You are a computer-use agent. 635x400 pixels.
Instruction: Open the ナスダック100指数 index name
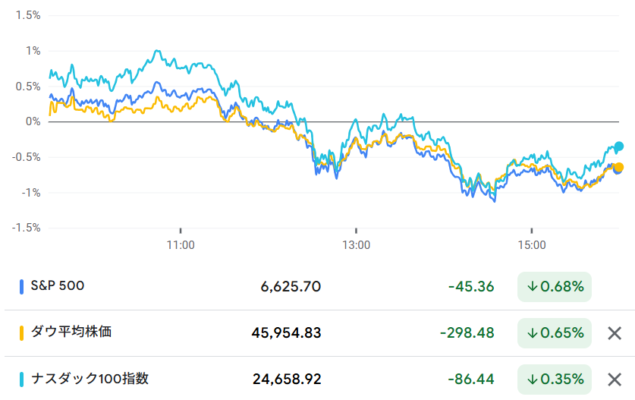pos(91,380)
